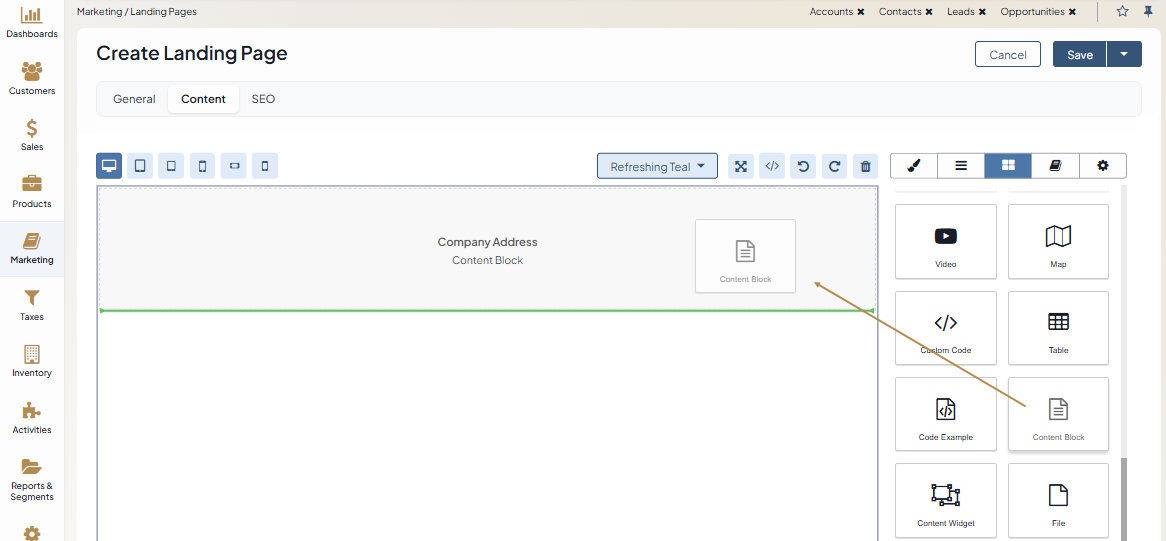Open the style manager brush panel
The image size is (1166, 541).
914,166
